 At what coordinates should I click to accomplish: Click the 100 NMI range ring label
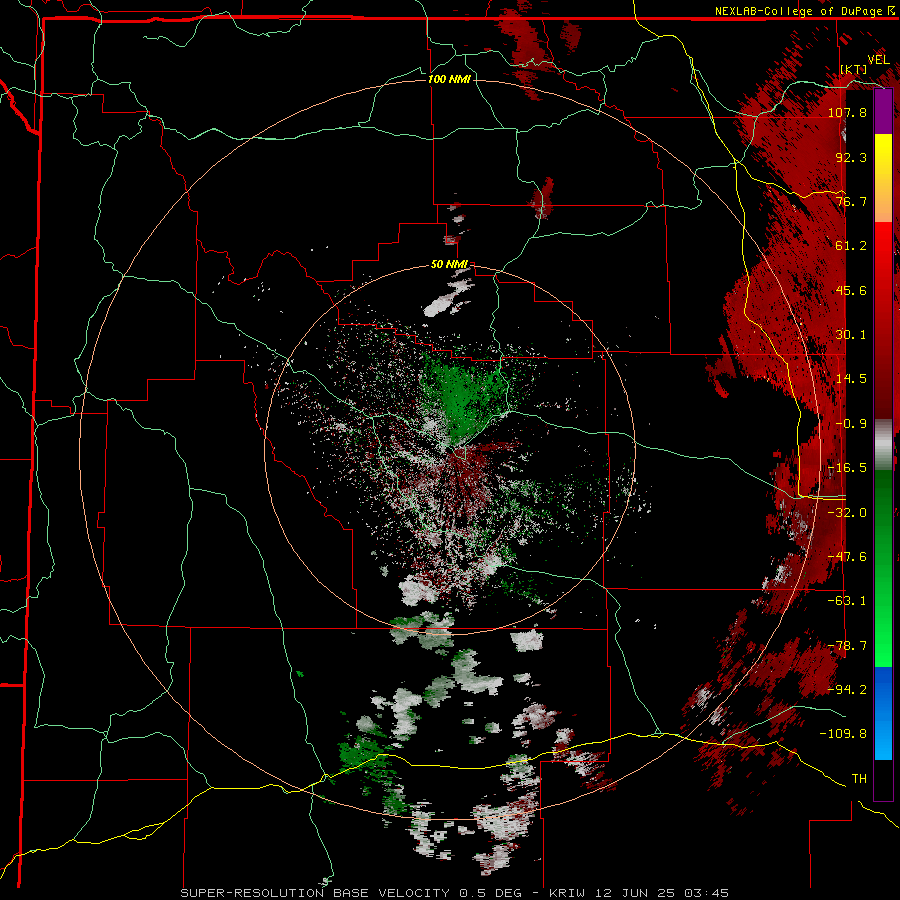[x=449, y=79]
